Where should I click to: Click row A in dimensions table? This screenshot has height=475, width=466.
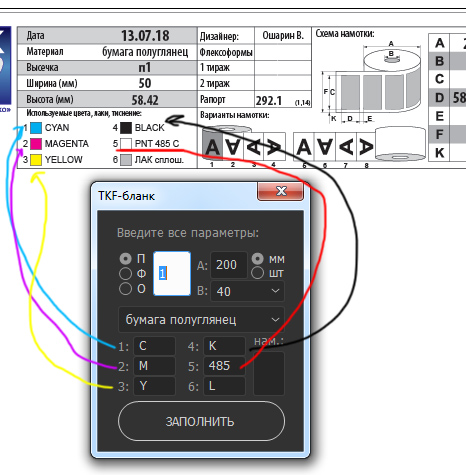coord(447,43)
